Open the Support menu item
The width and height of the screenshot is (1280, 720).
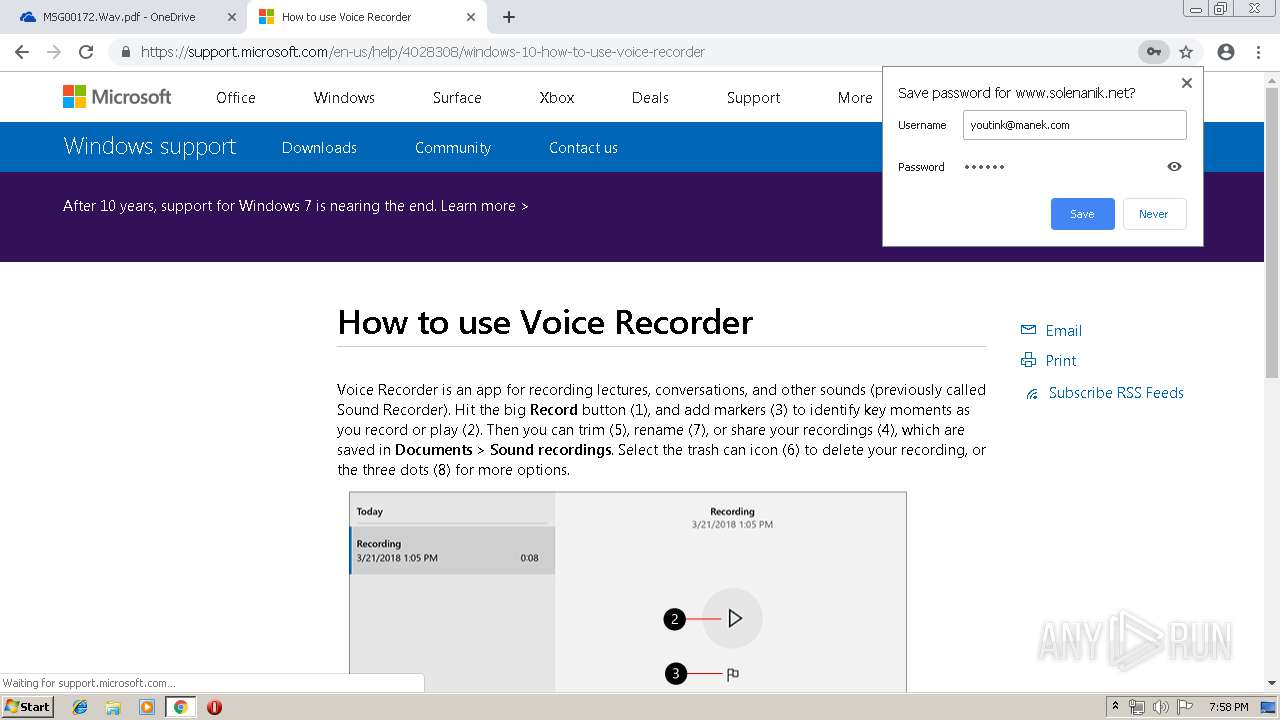point(753,97)
